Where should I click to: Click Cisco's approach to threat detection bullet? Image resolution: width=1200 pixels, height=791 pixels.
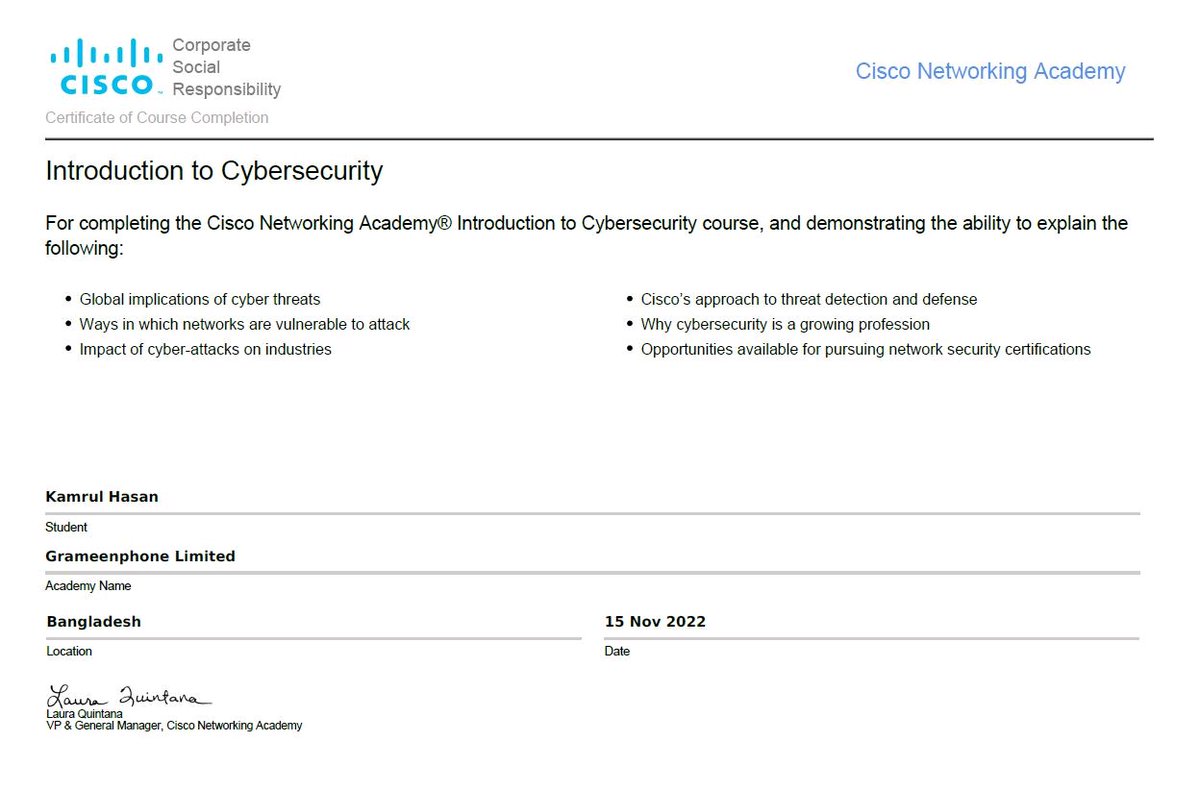[x=809, y=299]
